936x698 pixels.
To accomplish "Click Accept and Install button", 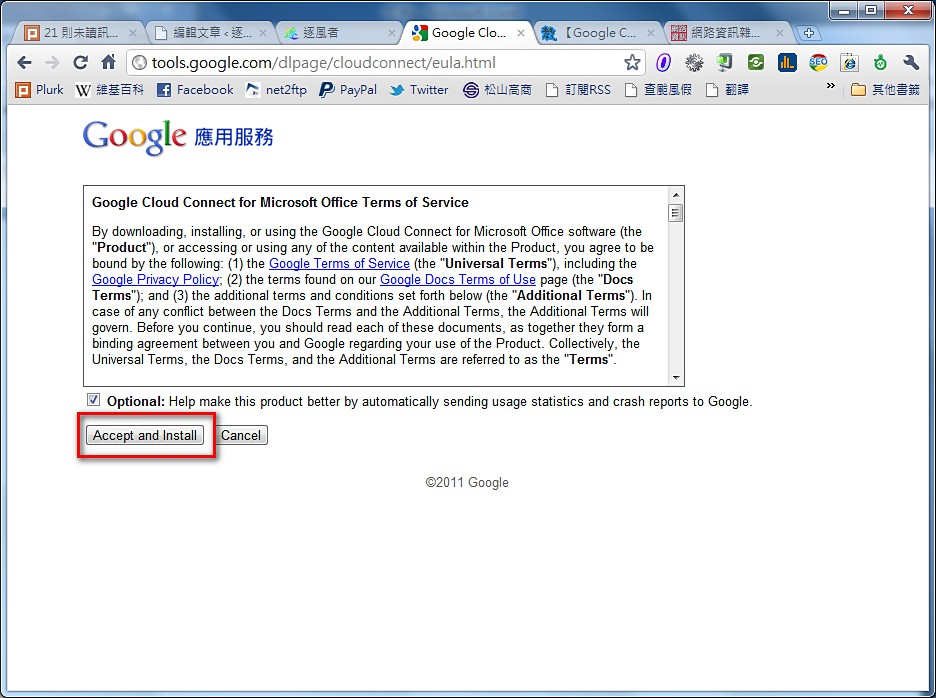I will [144, 435].
